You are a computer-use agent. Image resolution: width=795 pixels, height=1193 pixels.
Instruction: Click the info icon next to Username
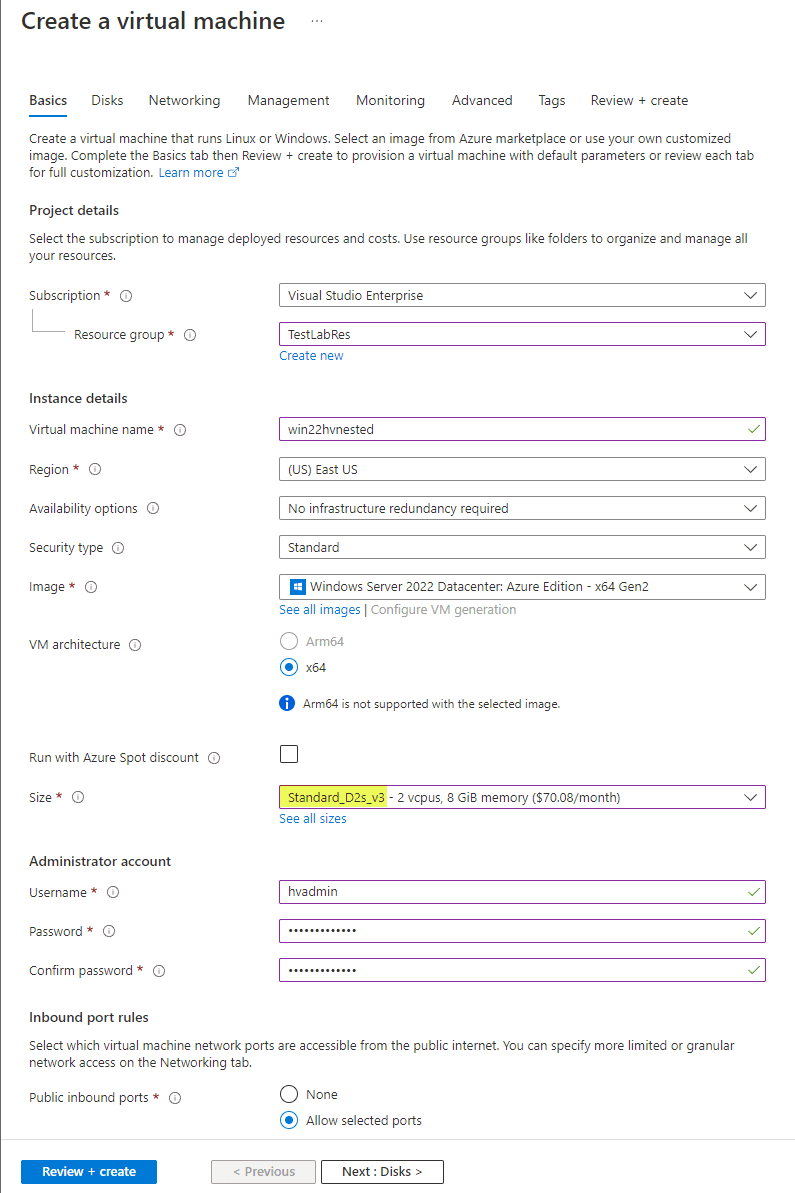pyautogui.click(x=113, y=892)
